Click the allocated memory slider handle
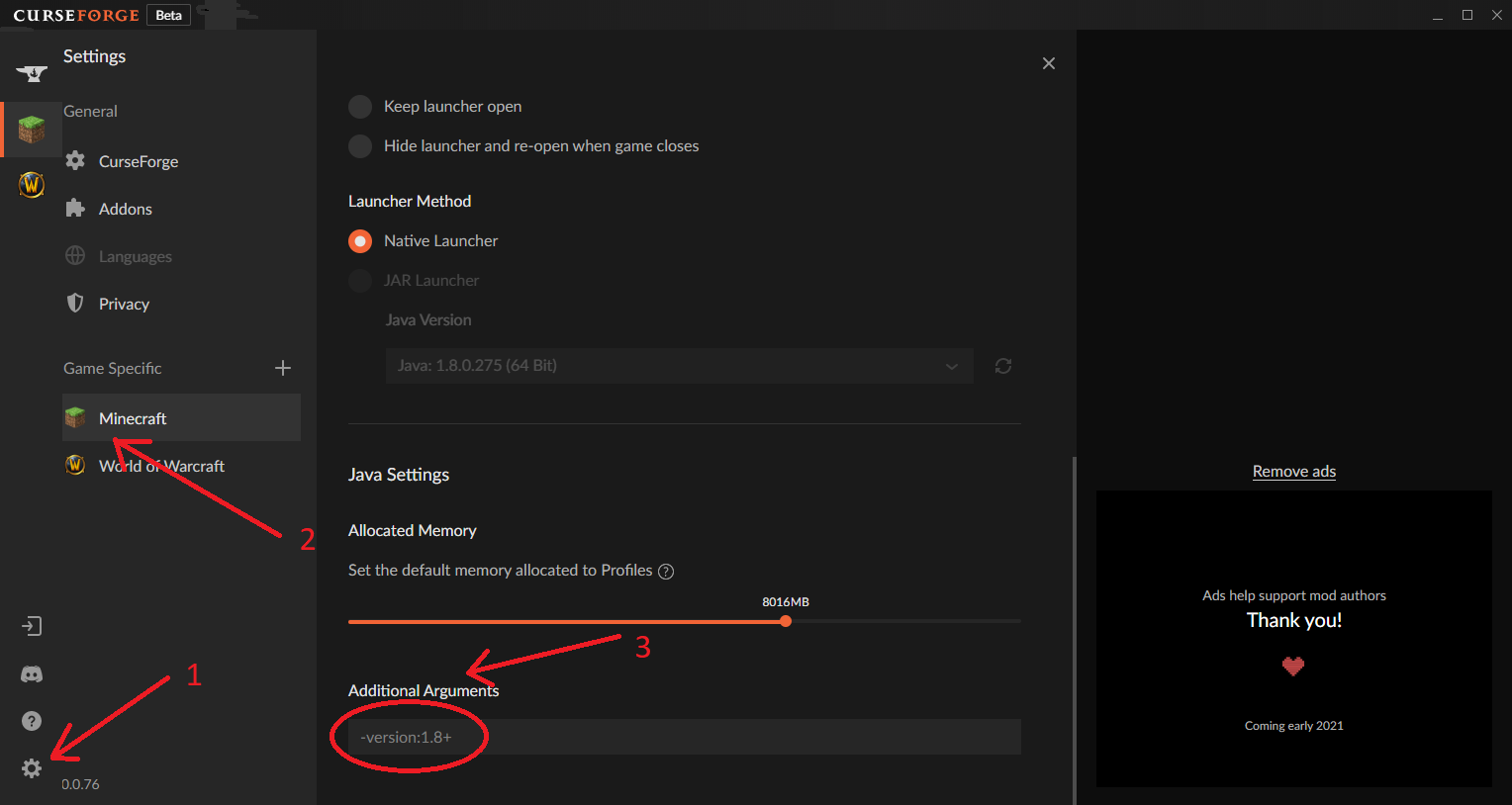This screenshot has width=1512, height=805. click(786, 621)
